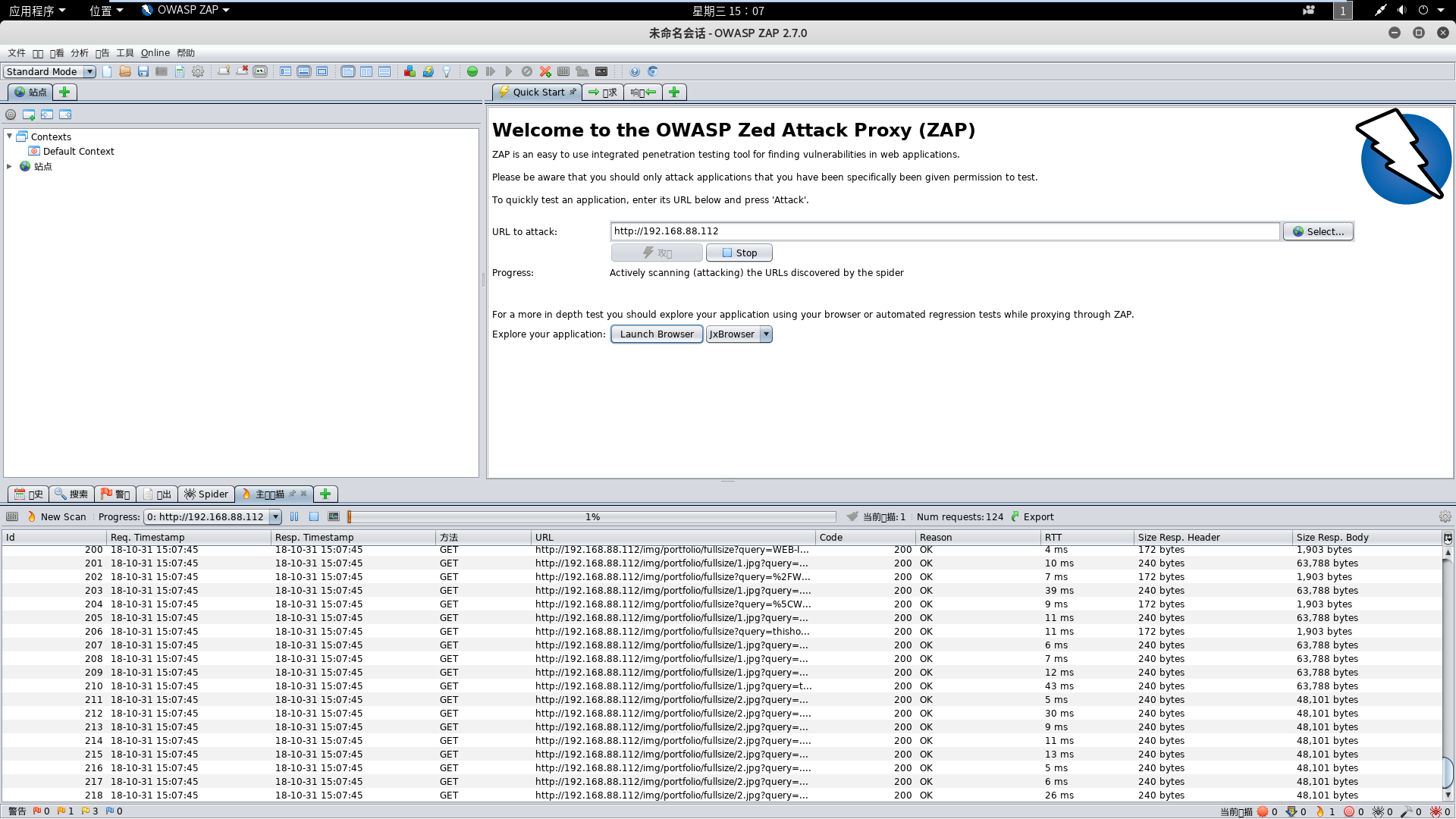The image size is (1456, 819).
Task: Click the active scan 1% progress bar
Action: pos(591,516)
